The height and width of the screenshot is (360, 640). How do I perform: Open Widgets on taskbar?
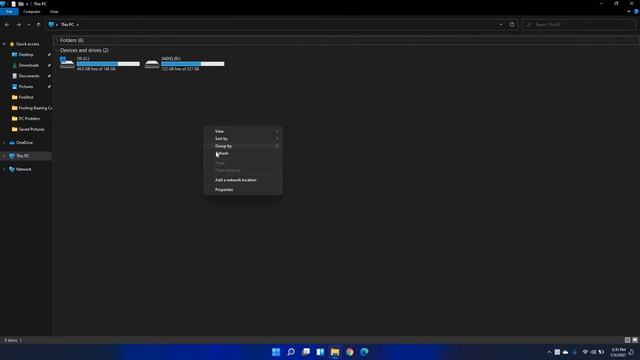pos(320,352)
